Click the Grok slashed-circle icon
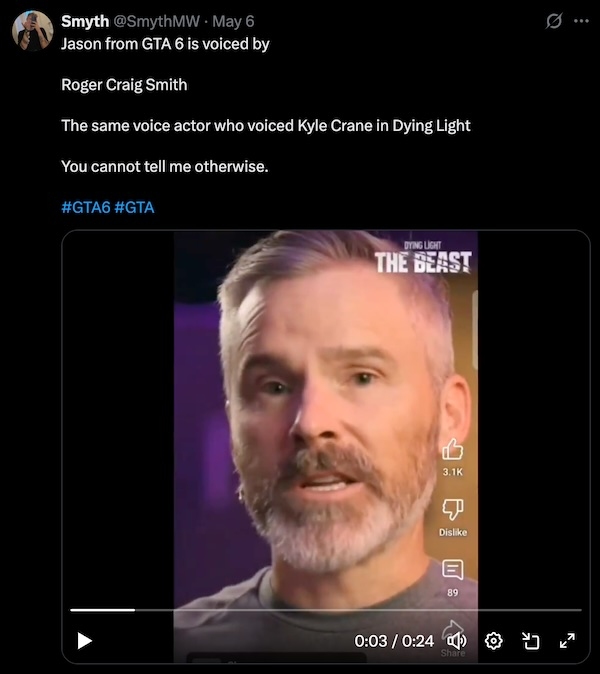Viewport: 600px width, 674px height. (x=554, y=21)
